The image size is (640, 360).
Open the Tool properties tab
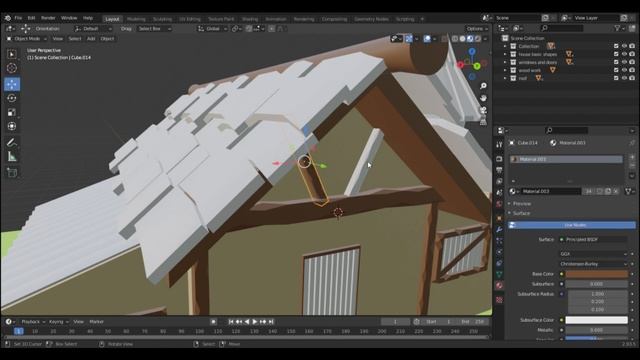point(499,144)
